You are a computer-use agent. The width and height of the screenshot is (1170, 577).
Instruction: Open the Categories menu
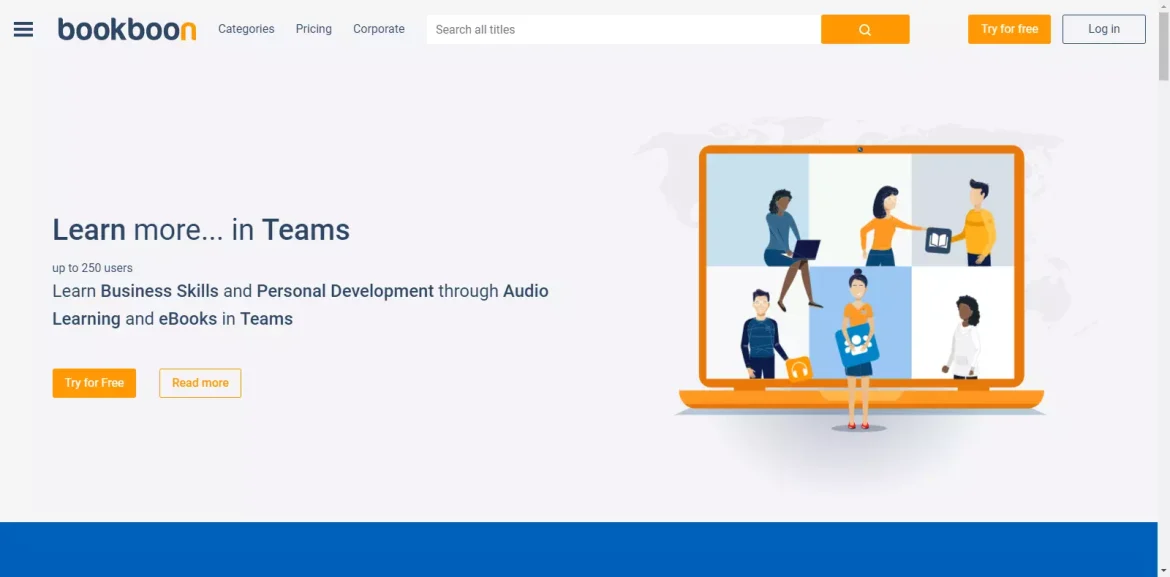(246, 29)
